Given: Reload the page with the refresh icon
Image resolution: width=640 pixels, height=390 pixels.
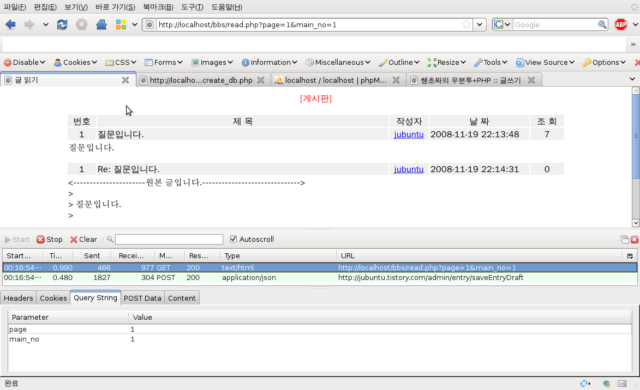Looking at the screenshot, I should pos(62,24).
